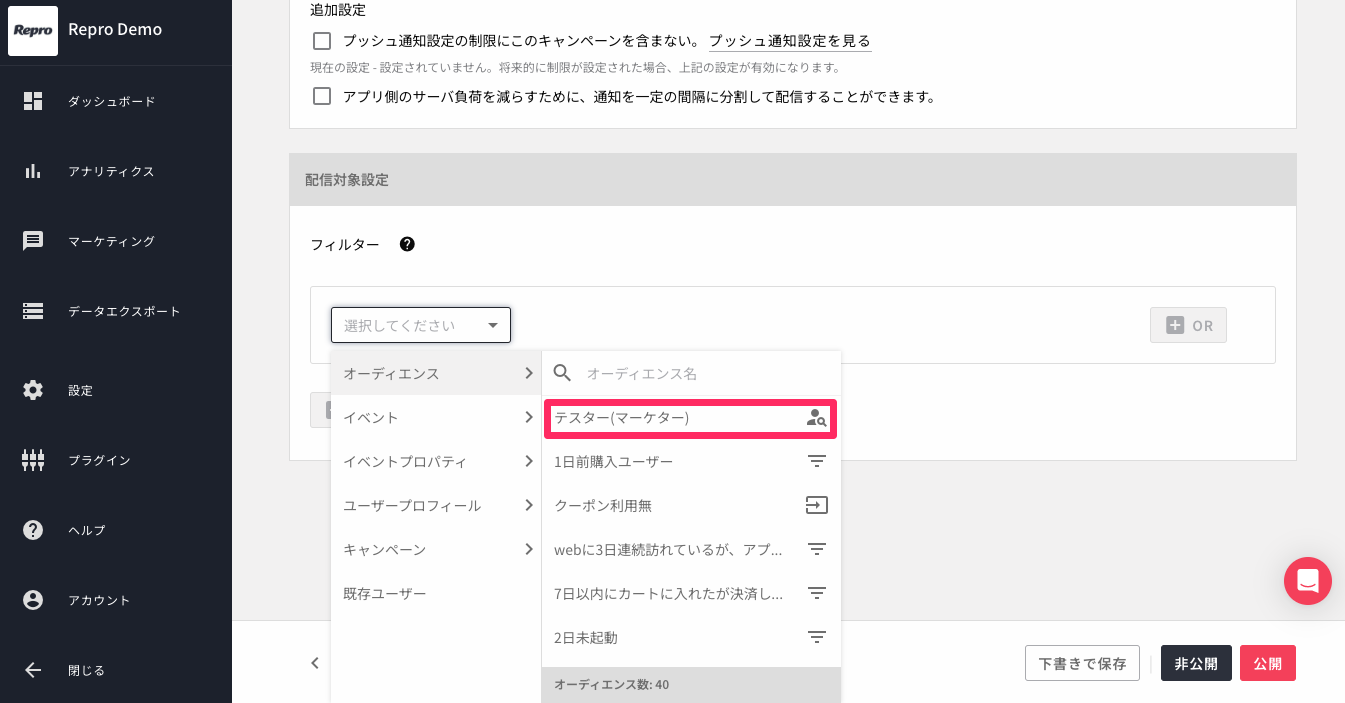Click the filter icon beside 1日前購入ユーザー

click(x=817, y=462)
